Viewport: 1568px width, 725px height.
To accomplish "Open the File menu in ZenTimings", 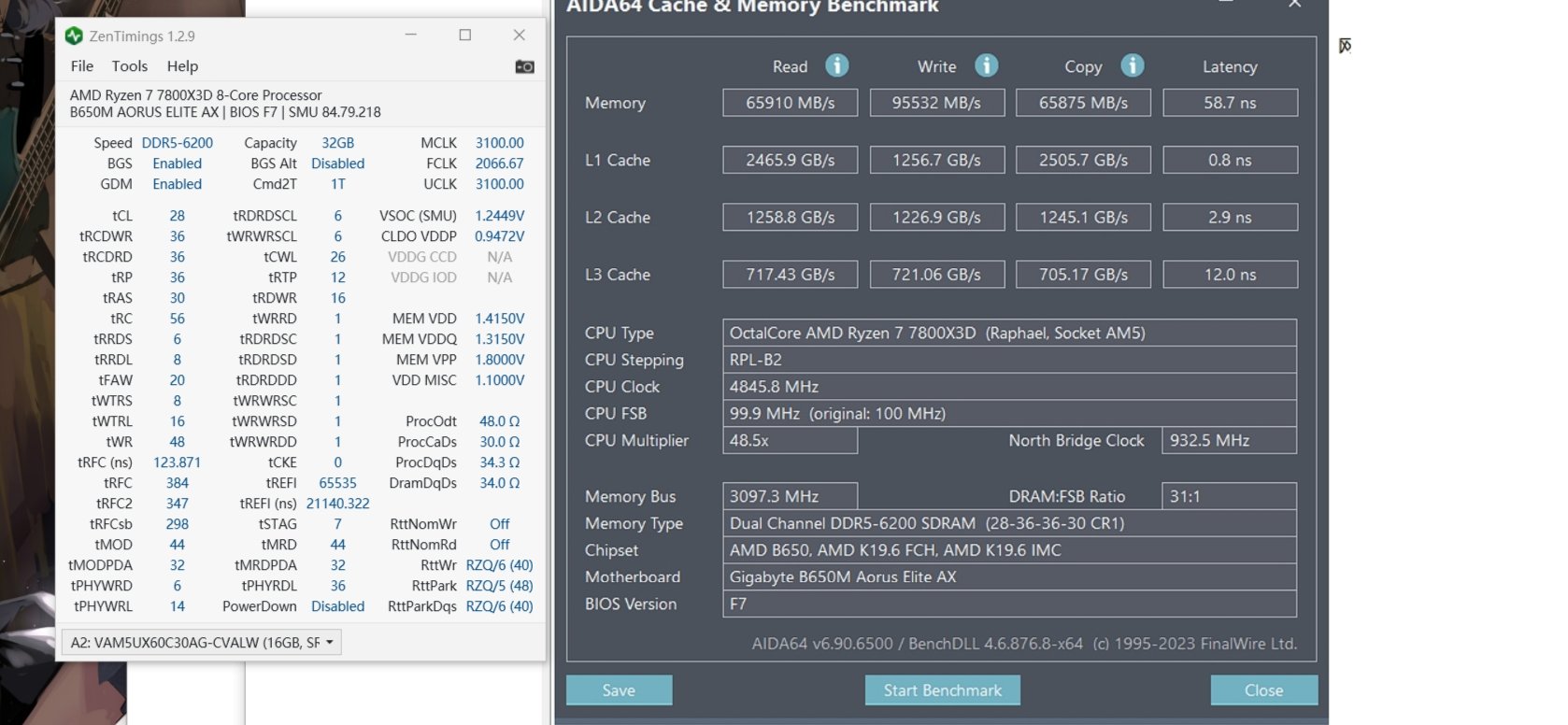I will [82, 66].
